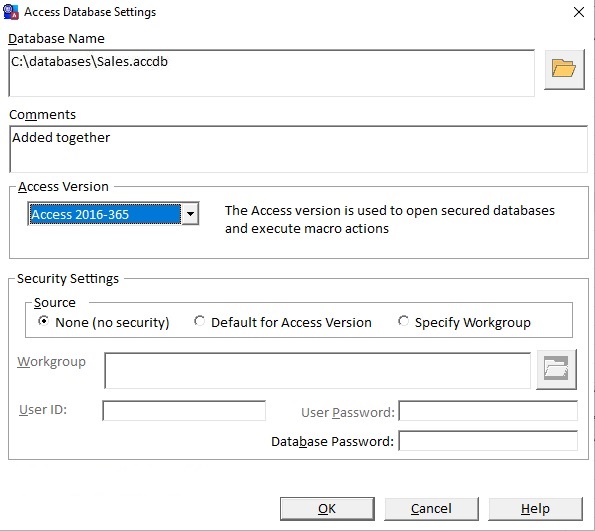Image resolution: width=595 pixels, height=531 pixels.
Task: Close the Access Database Settings dialog
Action: pyautogui.click(x=579, y=12)
